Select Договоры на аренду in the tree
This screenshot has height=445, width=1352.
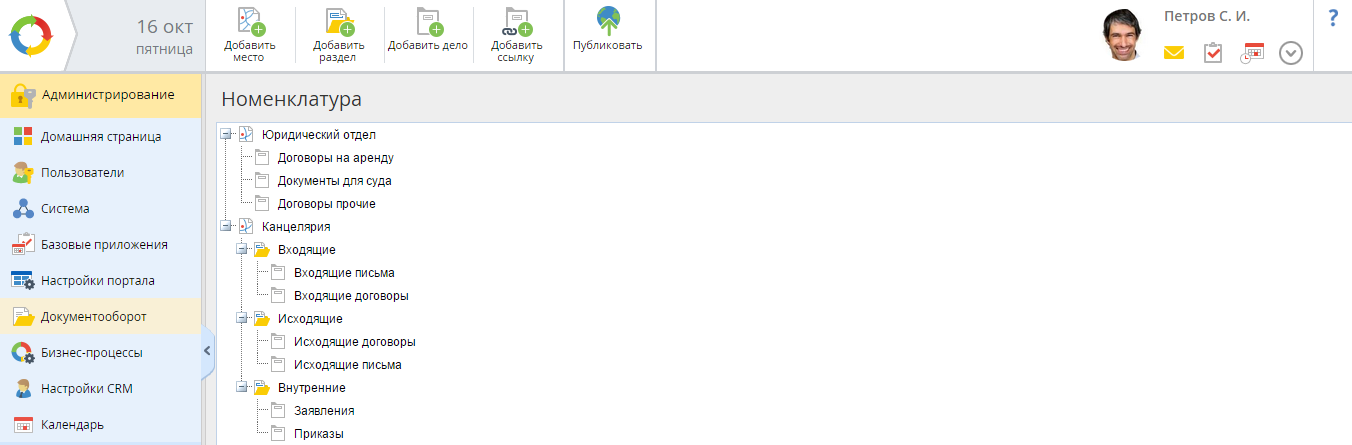(335, 157)
